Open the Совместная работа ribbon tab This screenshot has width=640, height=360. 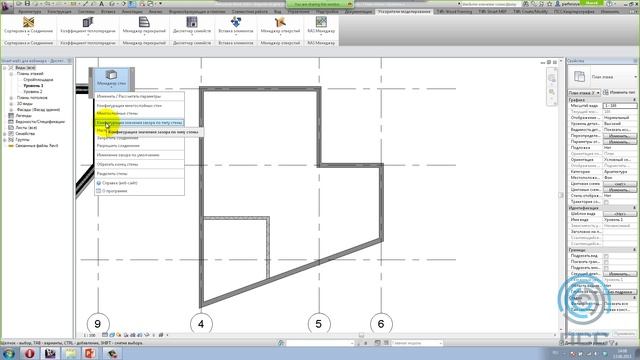tap(250, 12)
